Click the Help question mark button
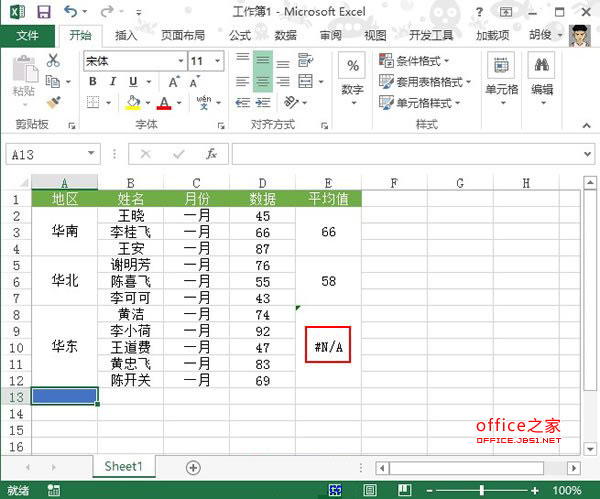This screenshot has height=499, width=600. point(479,12)
